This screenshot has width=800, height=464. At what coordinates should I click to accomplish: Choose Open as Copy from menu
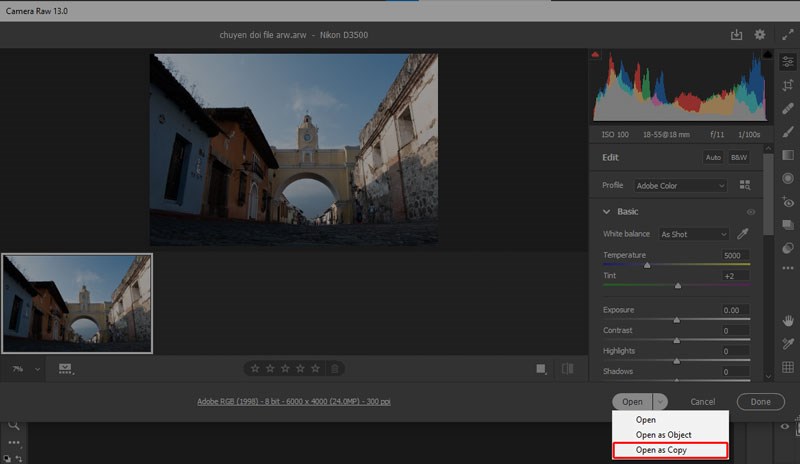click(x=661, y=450)
